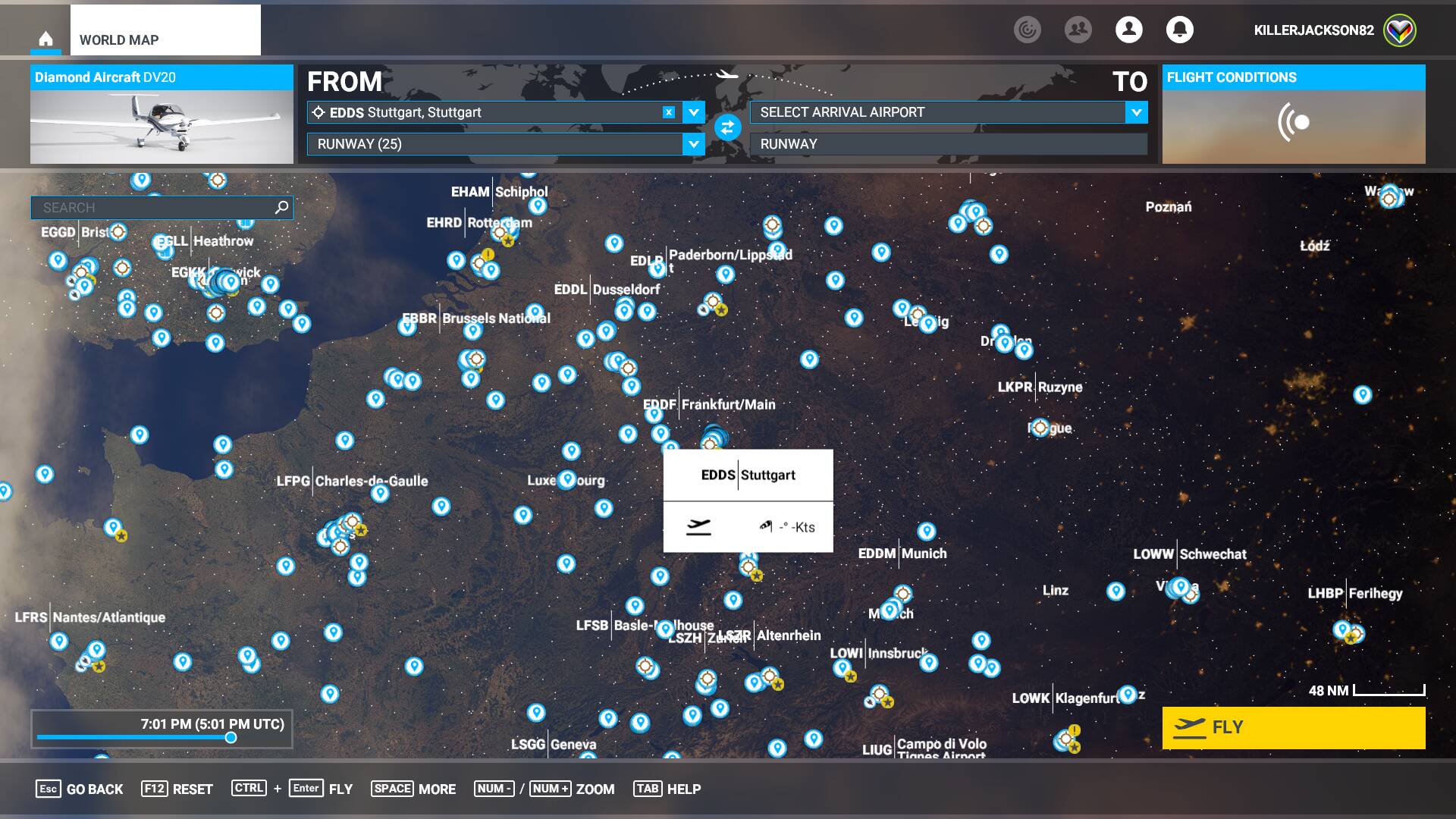Open the multiplayer group icon
The image size is (1456, 819).
[1078, 30]
